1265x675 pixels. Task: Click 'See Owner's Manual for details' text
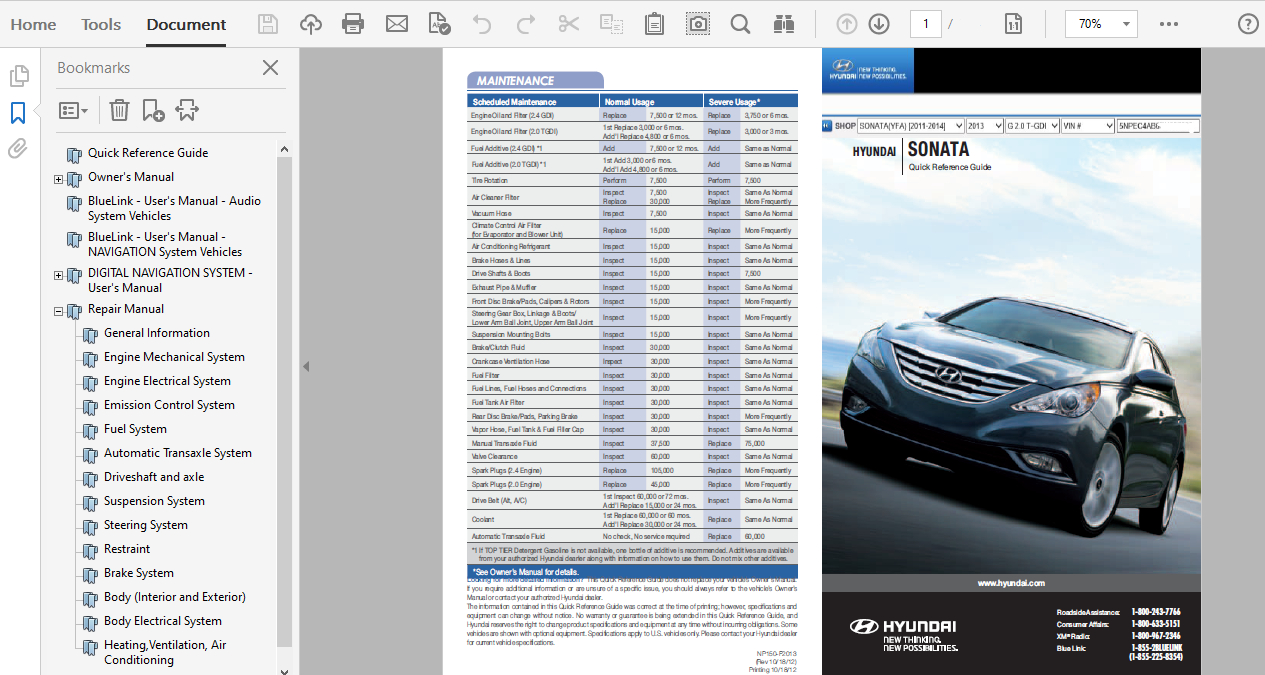click(528, 571)
